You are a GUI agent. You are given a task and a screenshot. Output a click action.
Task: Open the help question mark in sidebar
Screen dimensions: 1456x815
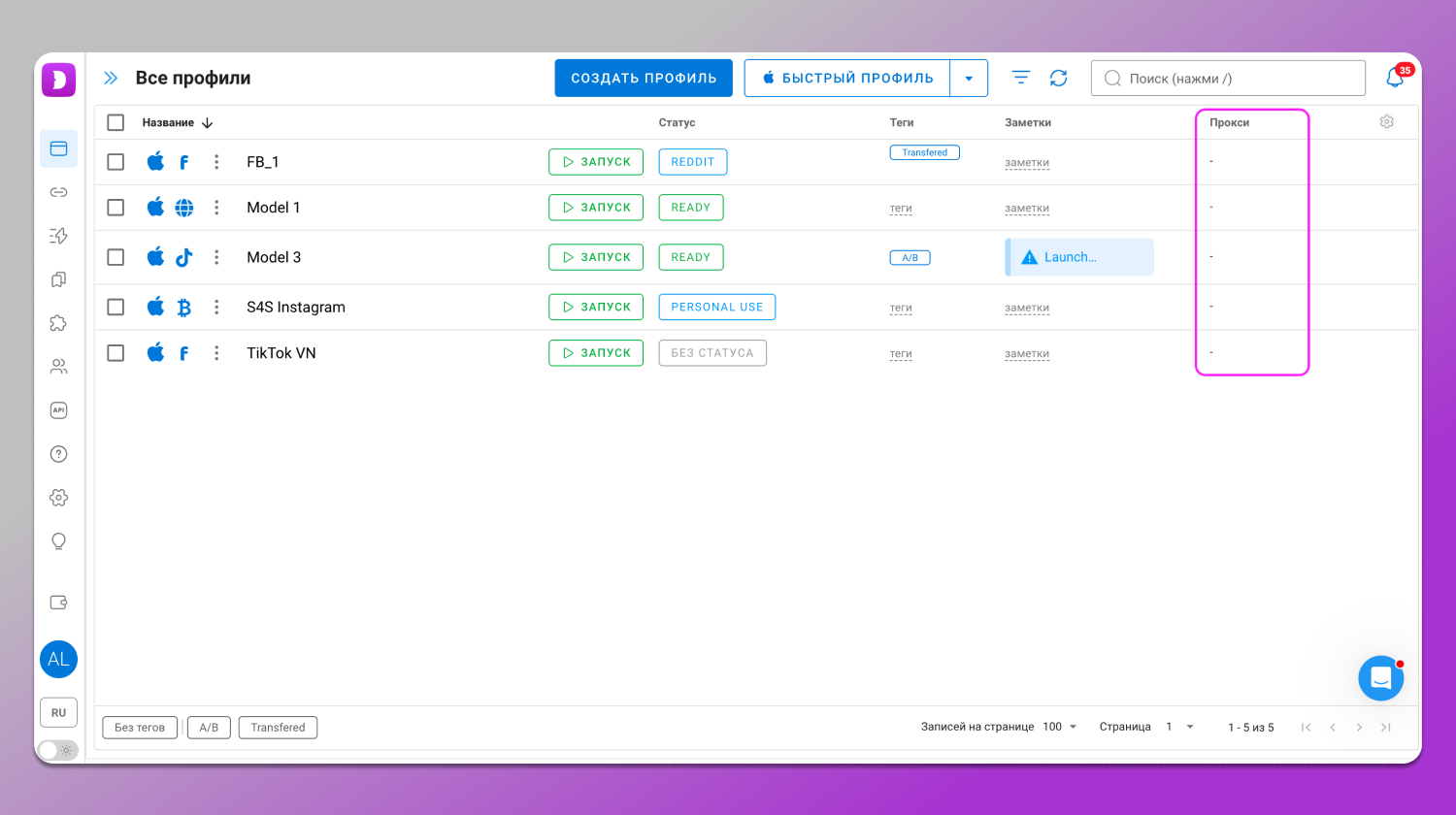58,454
